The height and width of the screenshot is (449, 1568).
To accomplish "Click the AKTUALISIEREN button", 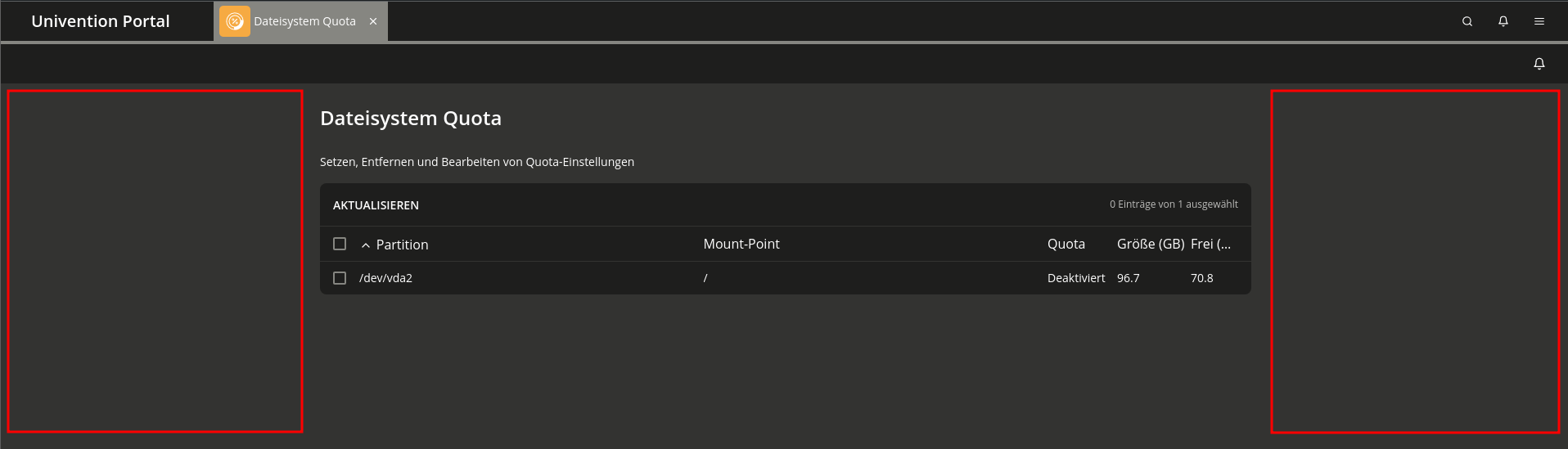I will 376,205.
